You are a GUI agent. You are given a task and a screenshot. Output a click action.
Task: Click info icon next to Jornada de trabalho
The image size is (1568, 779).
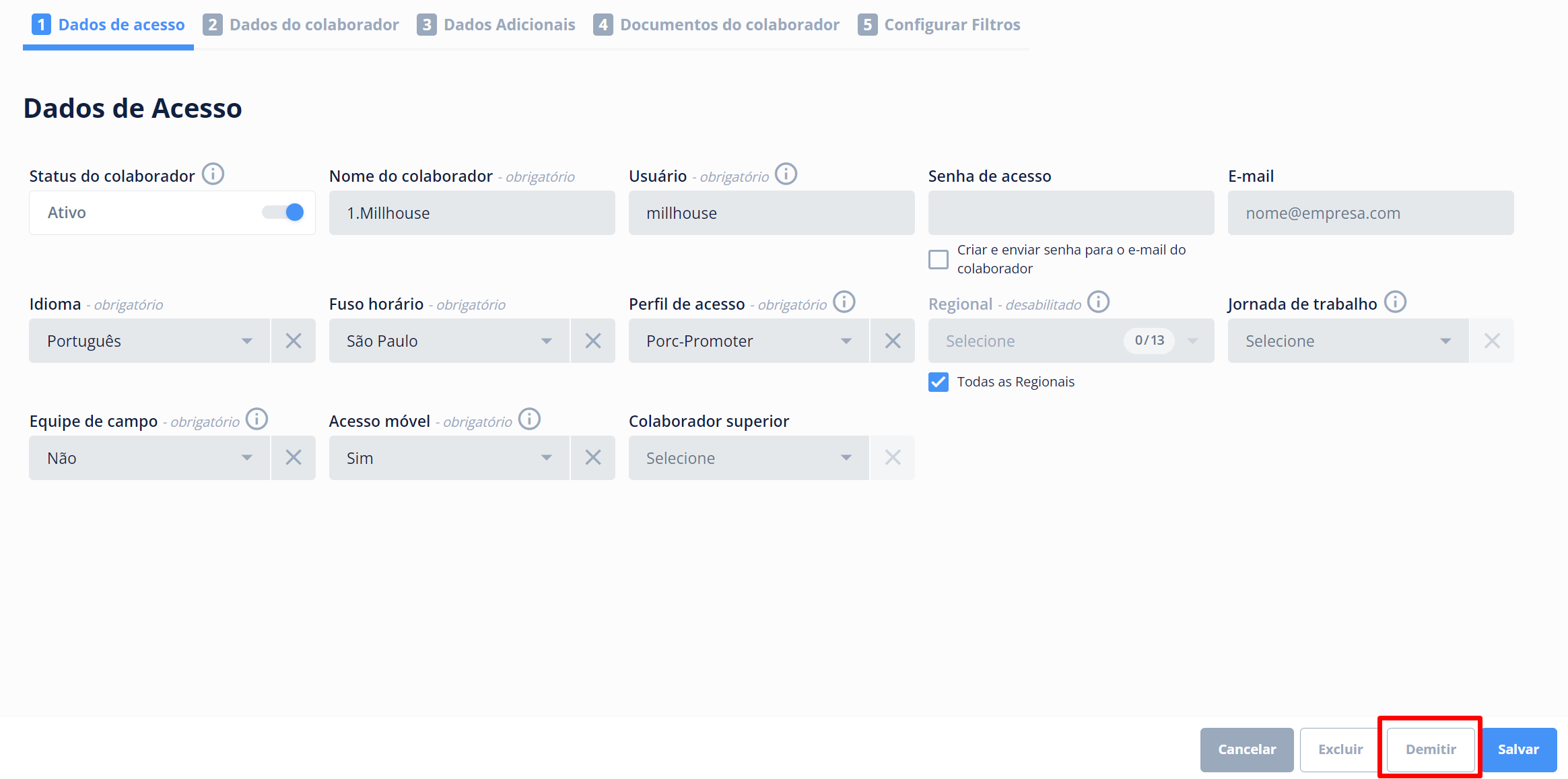point(1395,302)
